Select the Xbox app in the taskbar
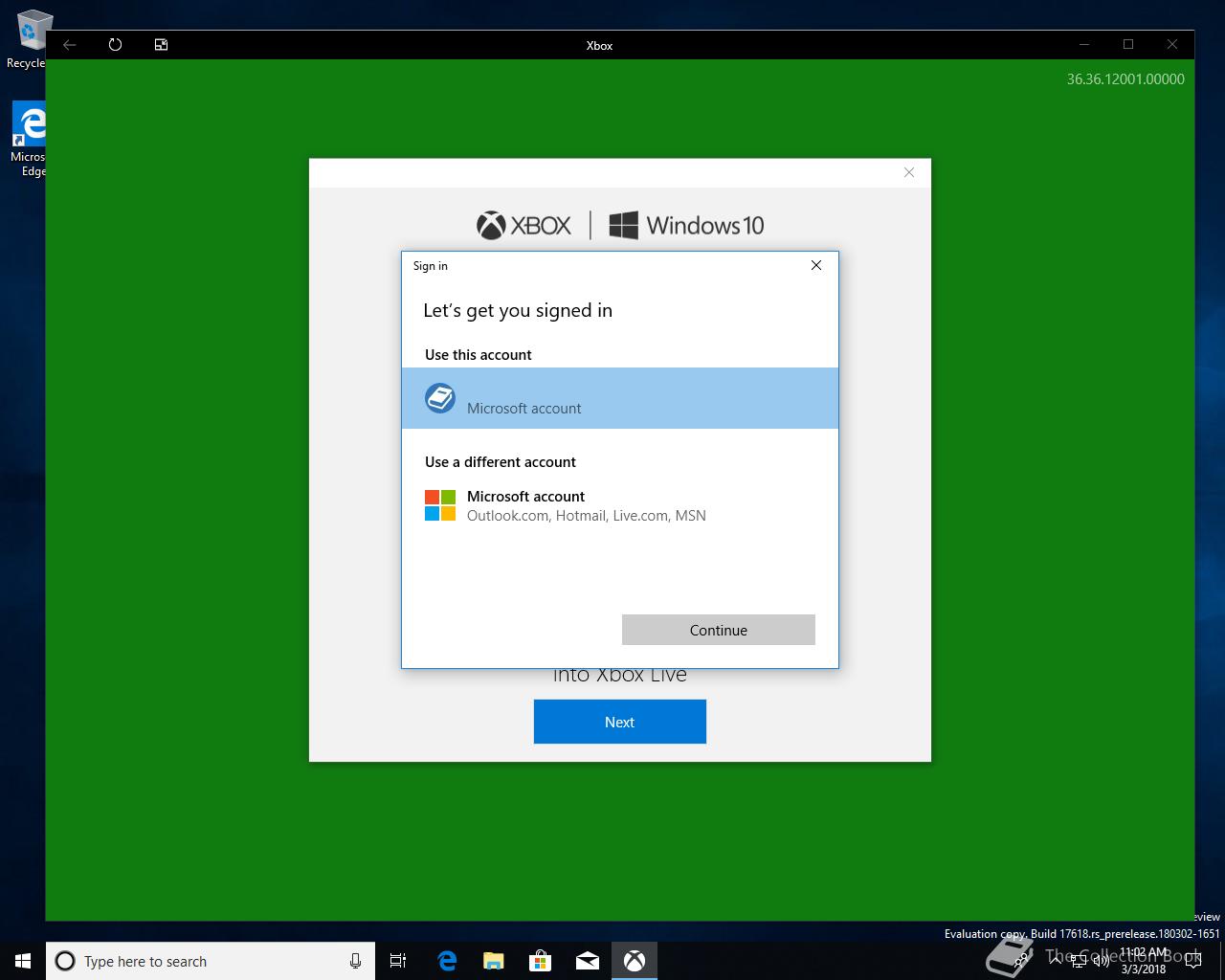This screenshot has width=1225, height=980. coord(634,961)
